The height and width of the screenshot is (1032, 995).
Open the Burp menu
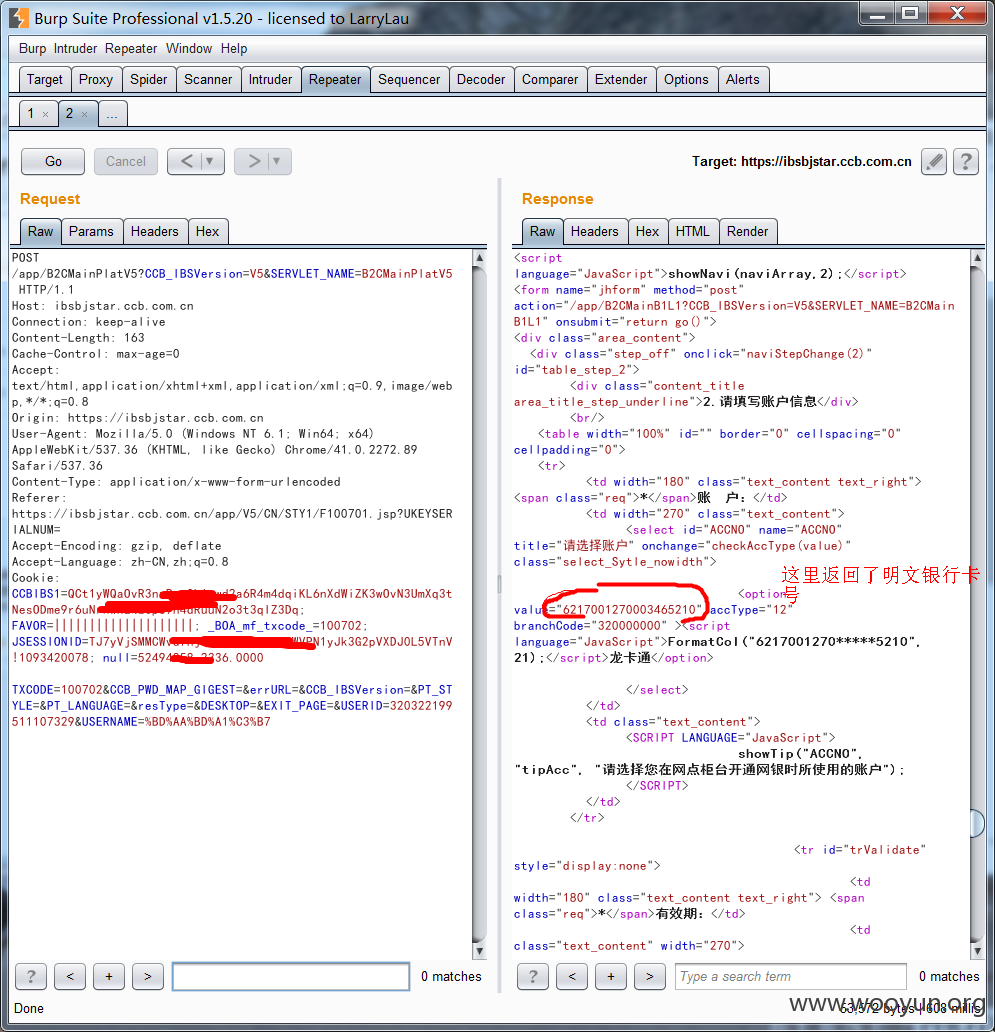click(x=32, y=48)
